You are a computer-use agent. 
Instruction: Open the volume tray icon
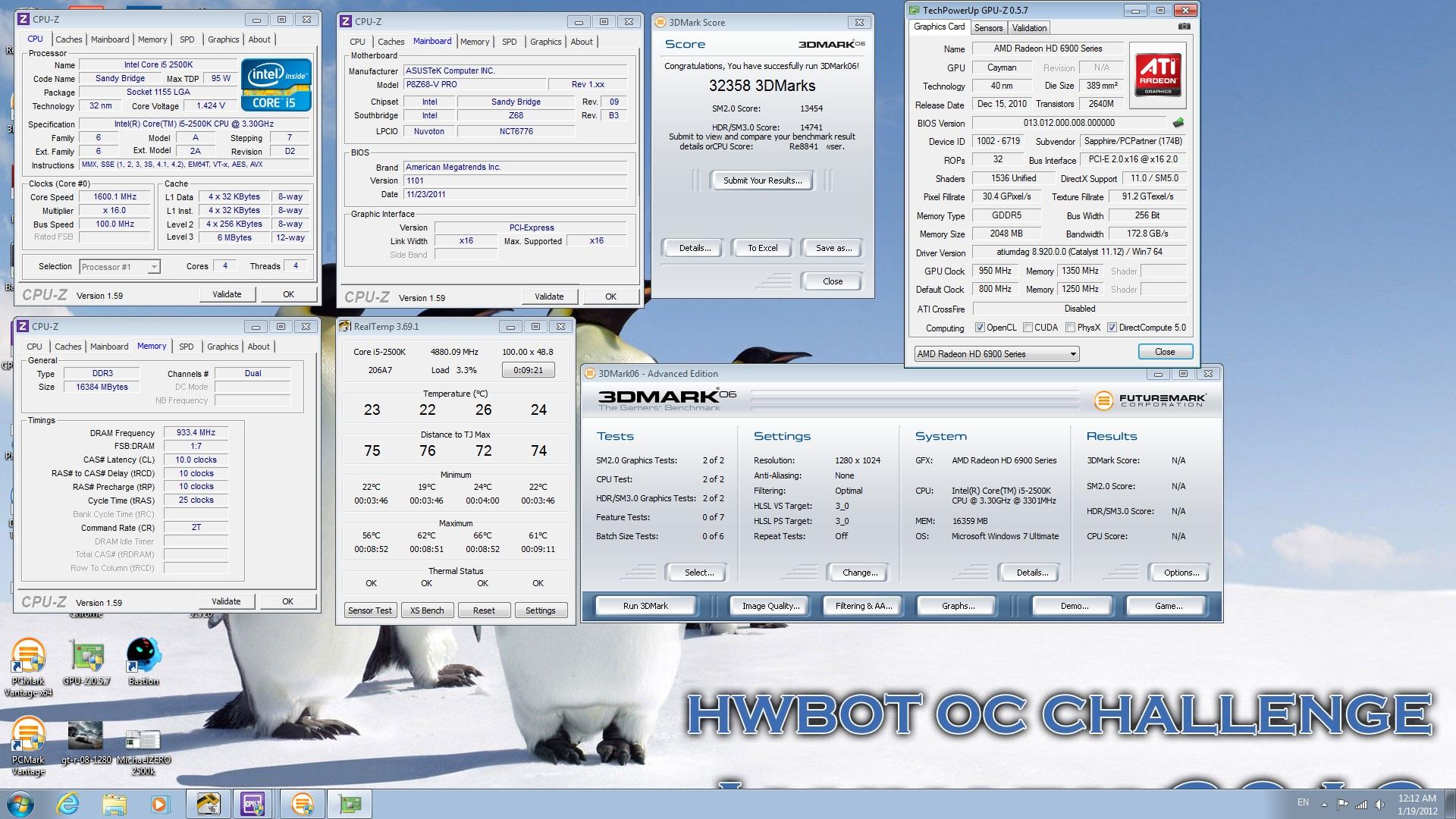click(1379, 804)
